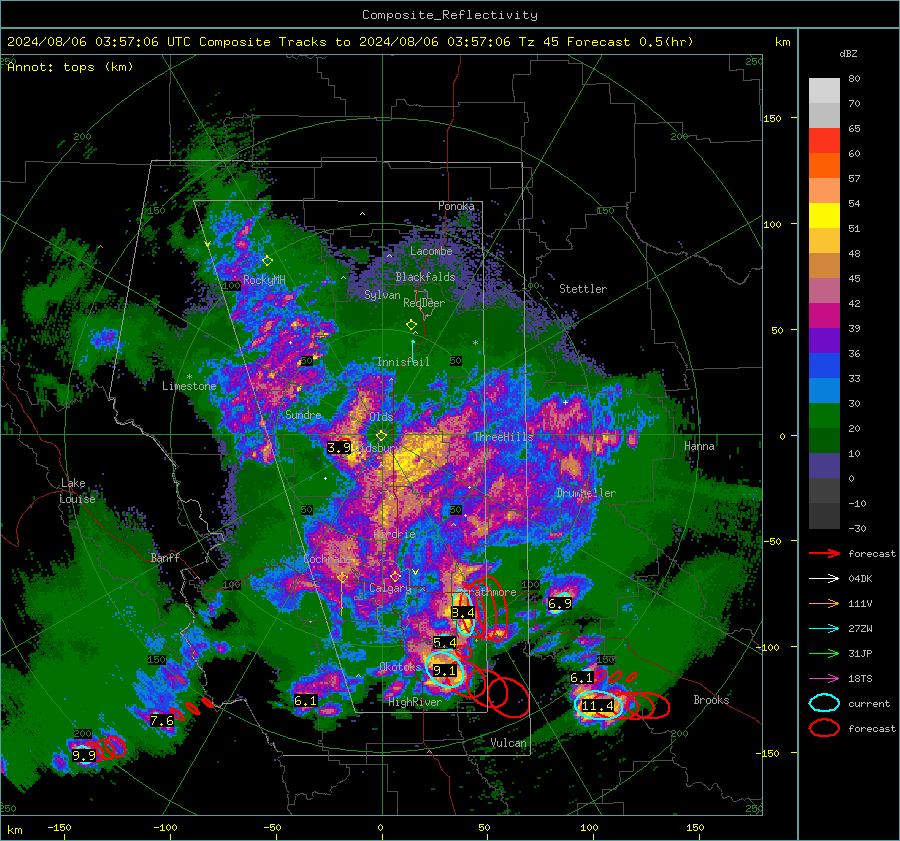Click the white 04DK arrow legend icon
900x841 pixels.
pyautogui.click(x=824, y=579)
